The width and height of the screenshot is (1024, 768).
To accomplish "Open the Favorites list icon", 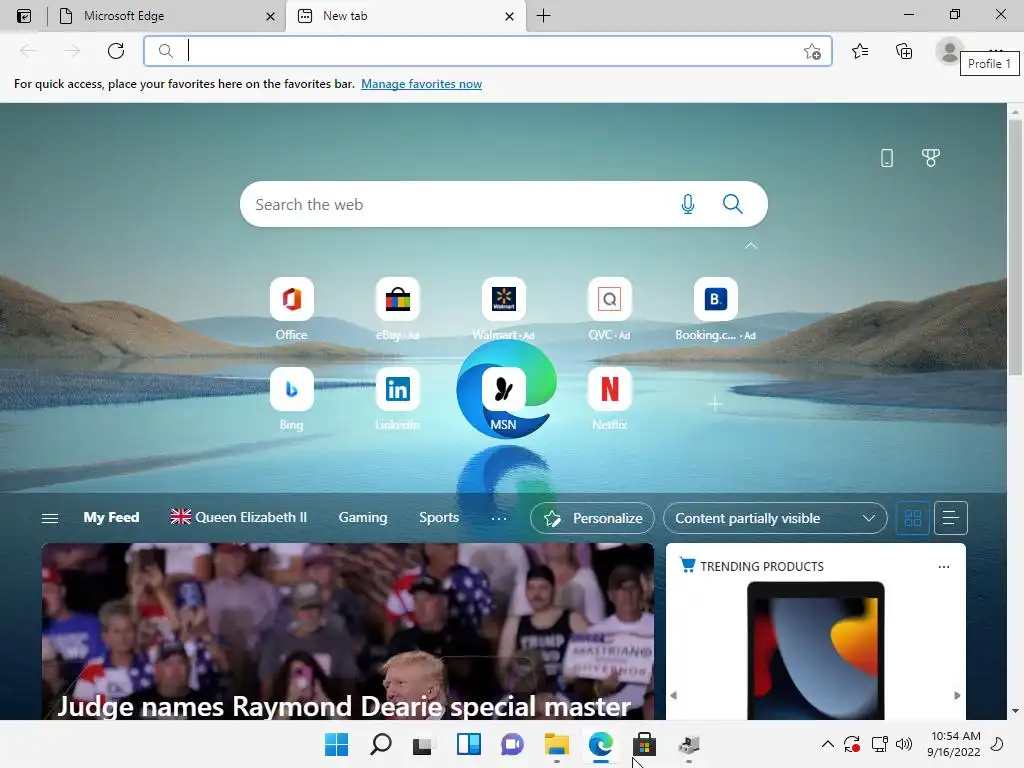I will tap(860, 51).
